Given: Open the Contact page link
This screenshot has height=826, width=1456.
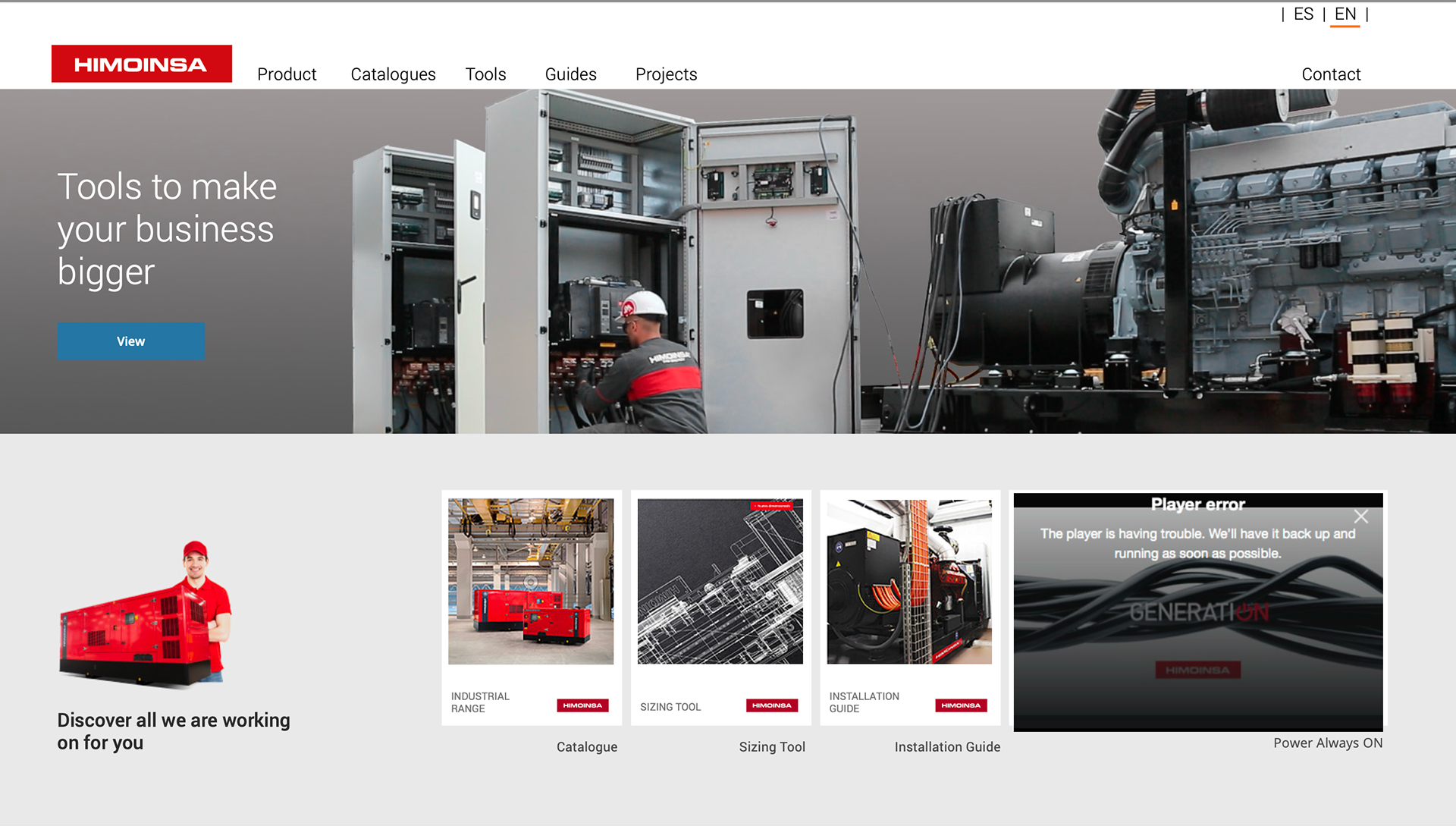Looking at the screenshot, I should [x=1331, y=74].
